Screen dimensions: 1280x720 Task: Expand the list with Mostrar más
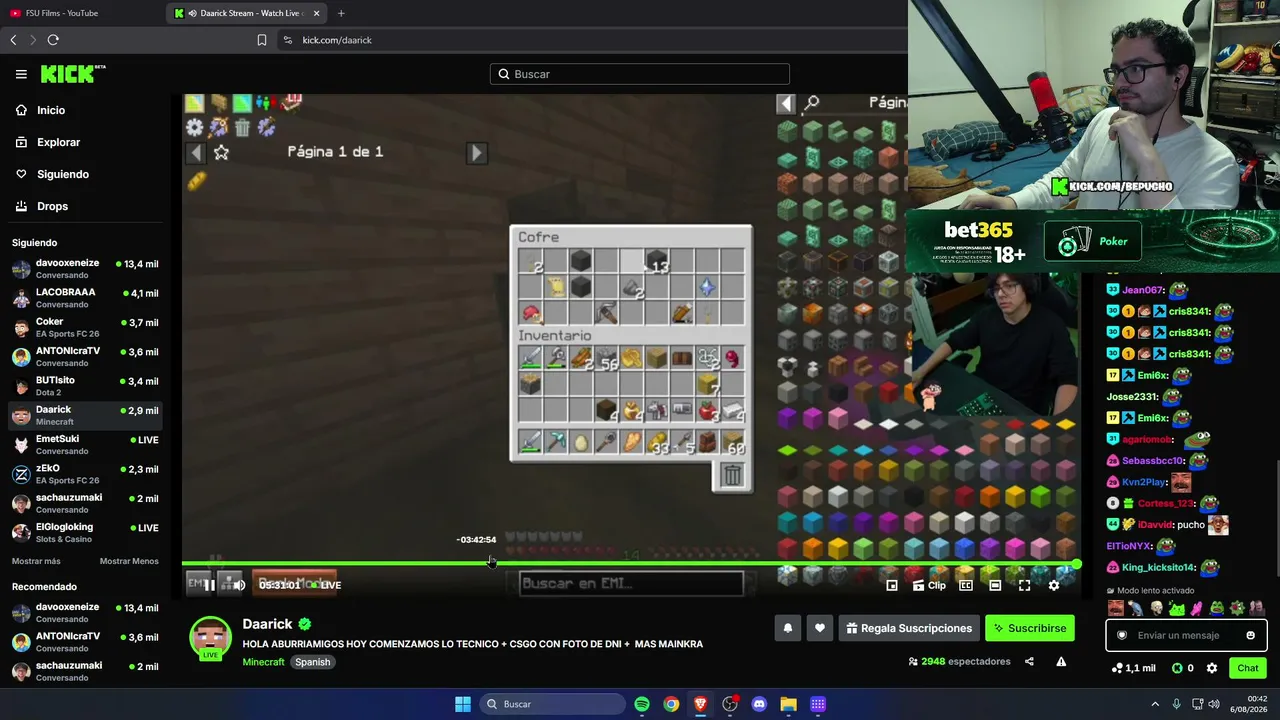point(36,561)
